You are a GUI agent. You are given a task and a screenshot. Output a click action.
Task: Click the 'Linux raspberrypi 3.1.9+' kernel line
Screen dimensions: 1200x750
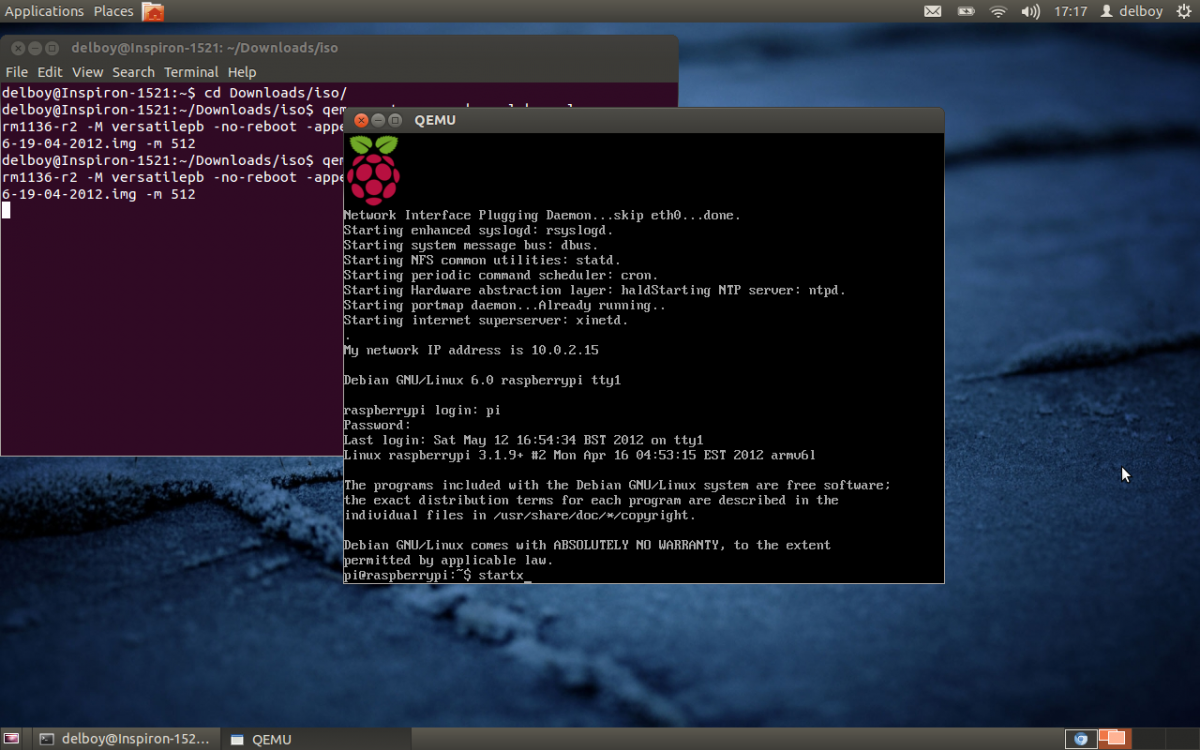click(580, 455)
